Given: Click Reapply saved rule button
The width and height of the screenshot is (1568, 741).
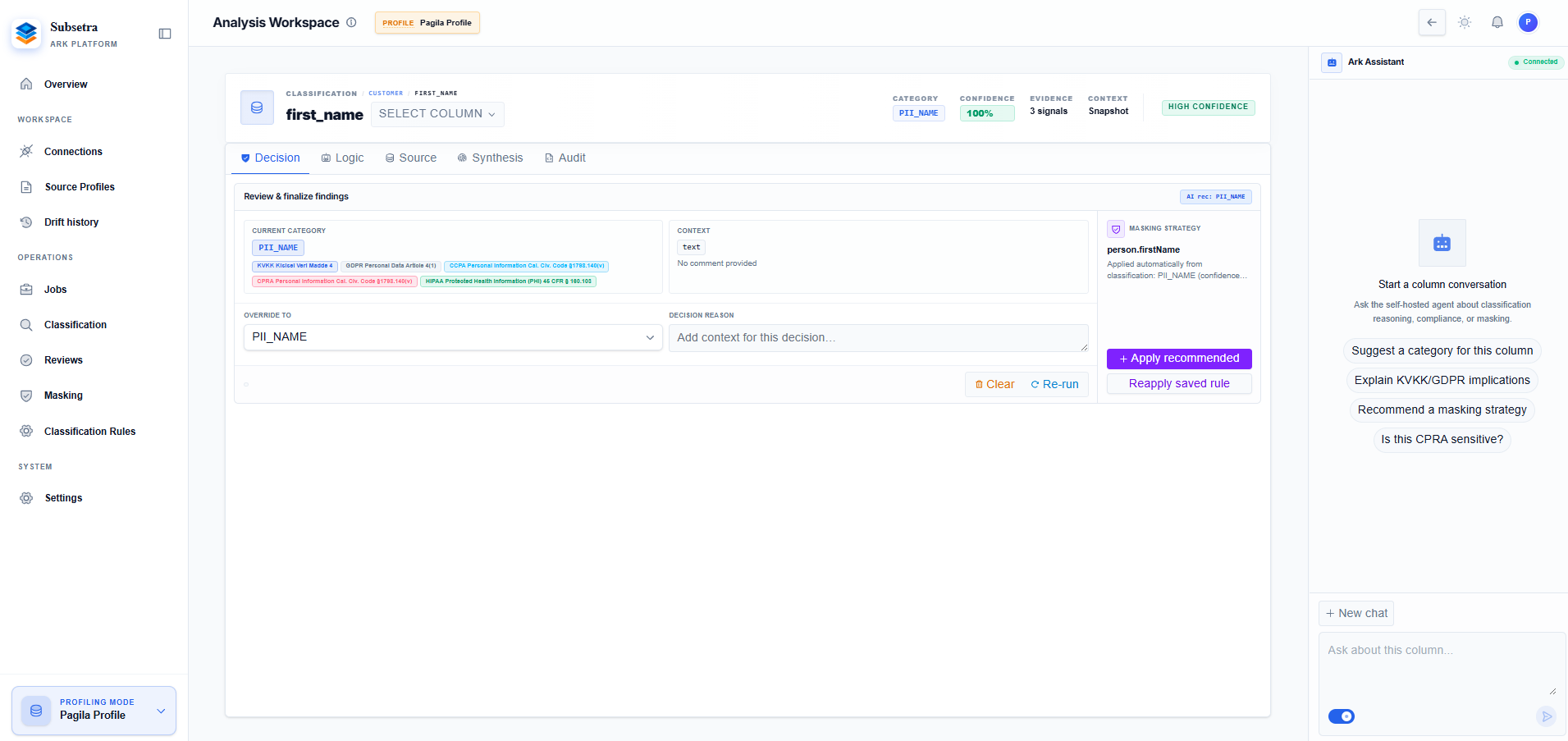Looking at the screenshot, I should tap(1179, 383).
